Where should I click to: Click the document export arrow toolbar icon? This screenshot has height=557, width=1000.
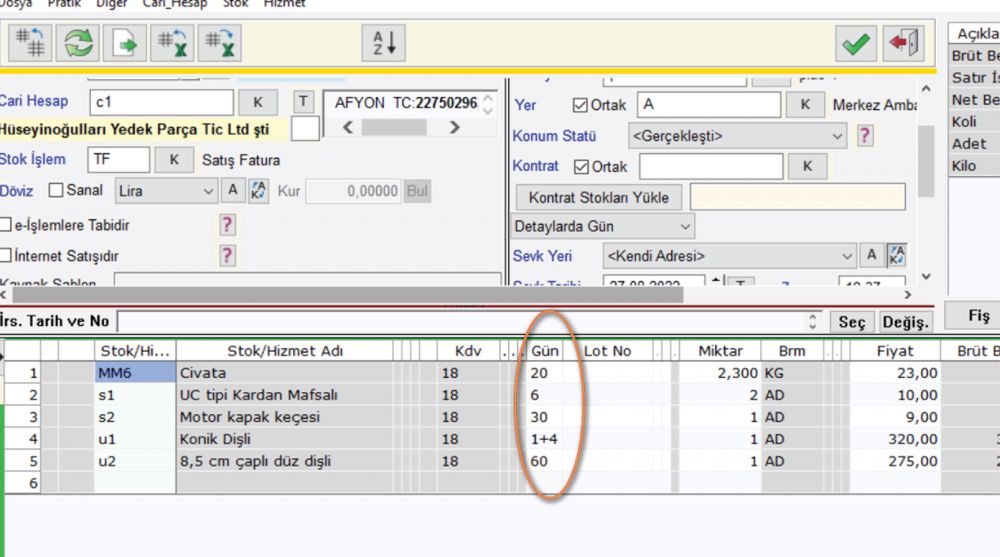[125, 43]
